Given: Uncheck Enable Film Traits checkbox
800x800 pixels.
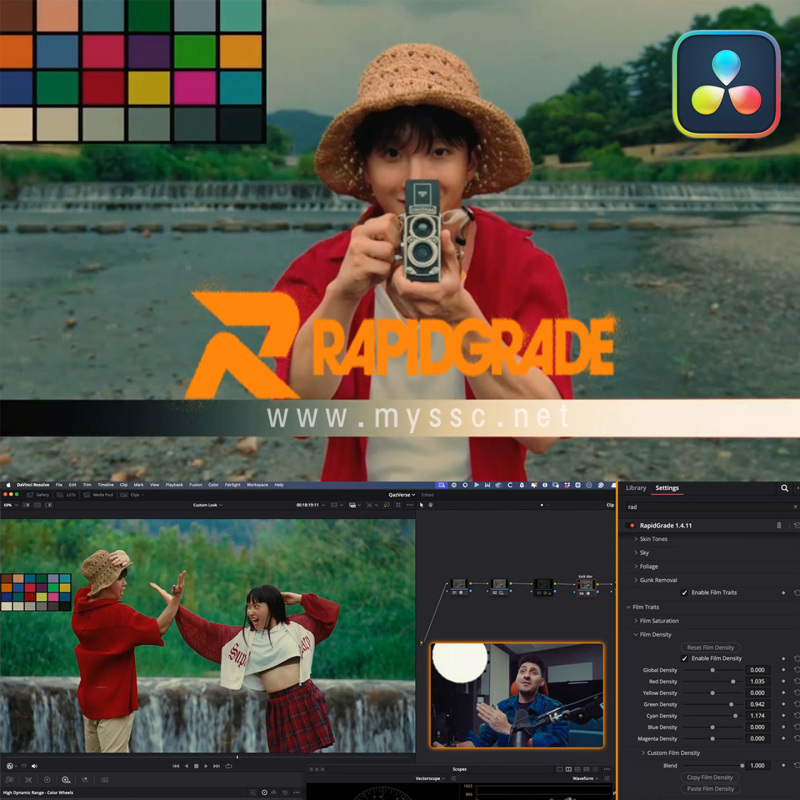Looking at the screenshot, I should point(684,593).
